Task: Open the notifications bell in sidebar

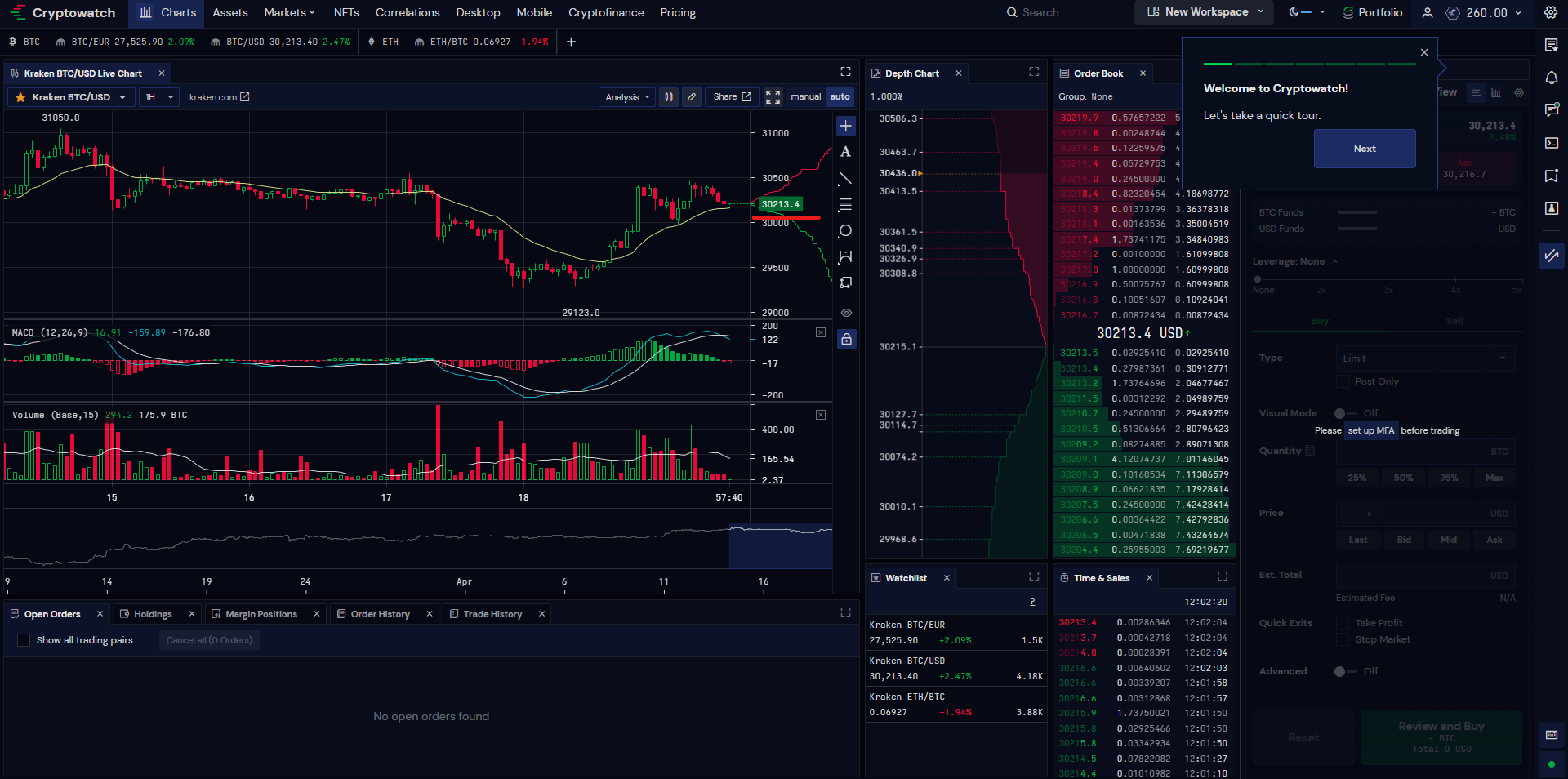Action: coord(1552,78)
